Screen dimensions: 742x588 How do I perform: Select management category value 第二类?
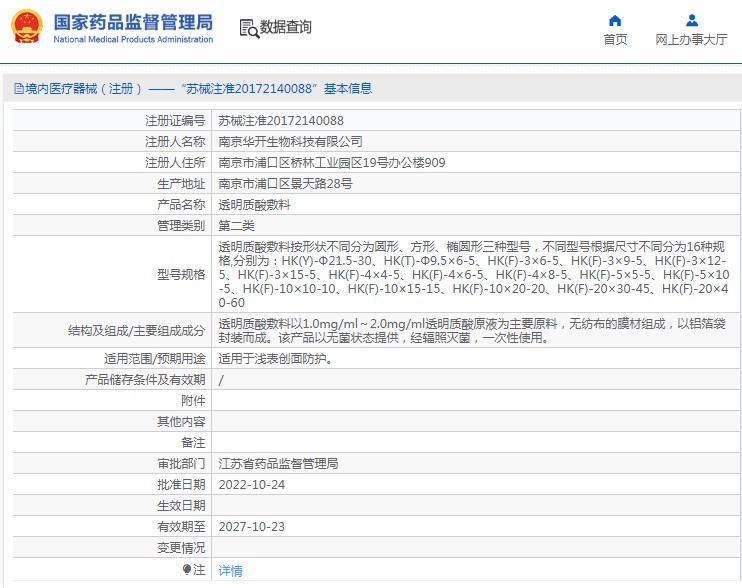[x=236, y=226]
